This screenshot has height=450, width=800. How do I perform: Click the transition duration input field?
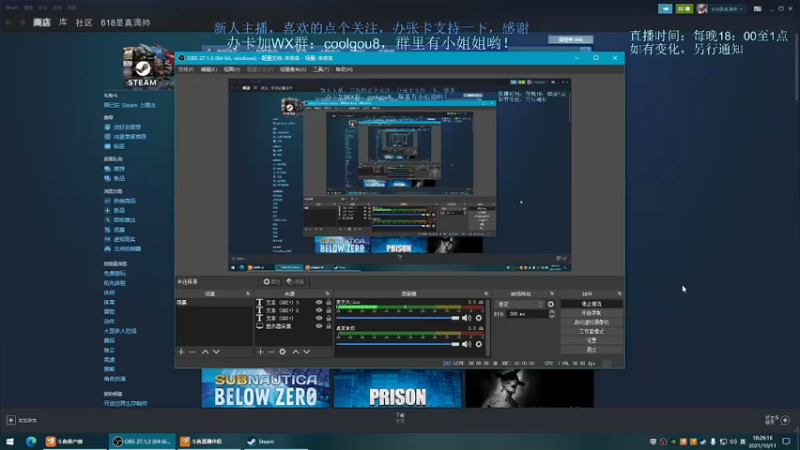click(528, 314)
